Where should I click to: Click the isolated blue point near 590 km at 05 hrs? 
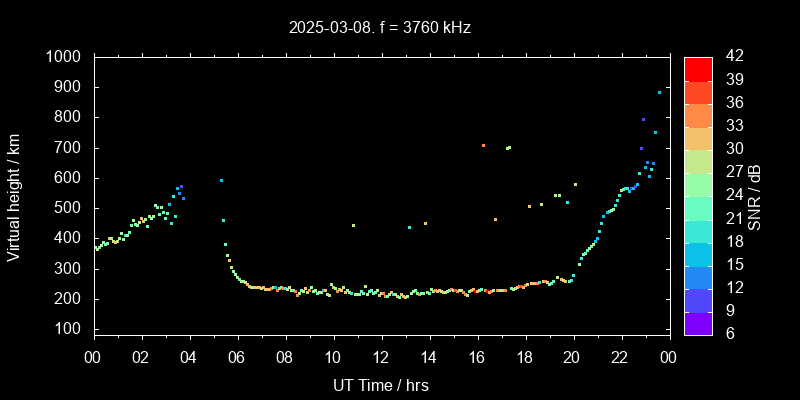point(221,181)
